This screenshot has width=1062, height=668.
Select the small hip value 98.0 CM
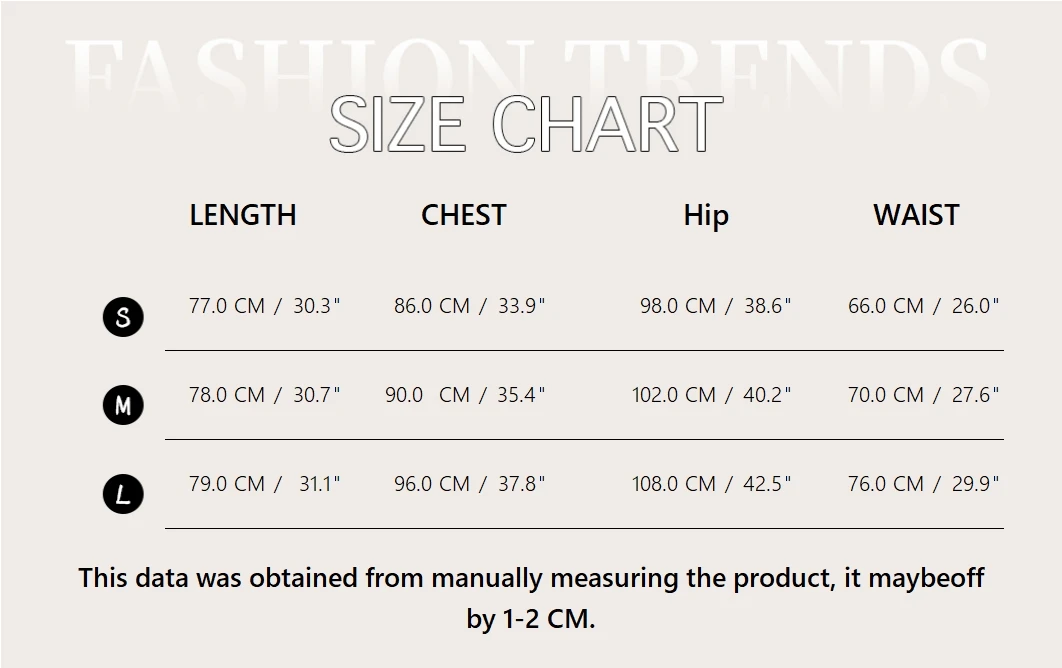(678, 306)
